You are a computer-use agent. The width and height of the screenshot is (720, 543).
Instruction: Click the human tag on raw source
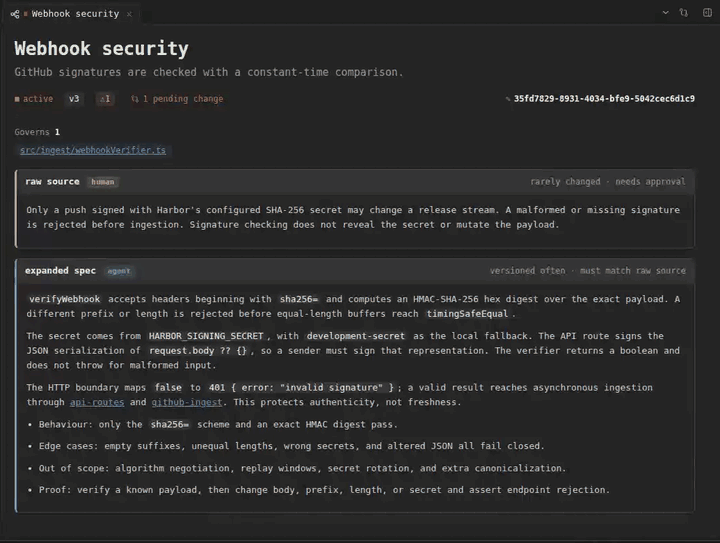coord(102,182)
